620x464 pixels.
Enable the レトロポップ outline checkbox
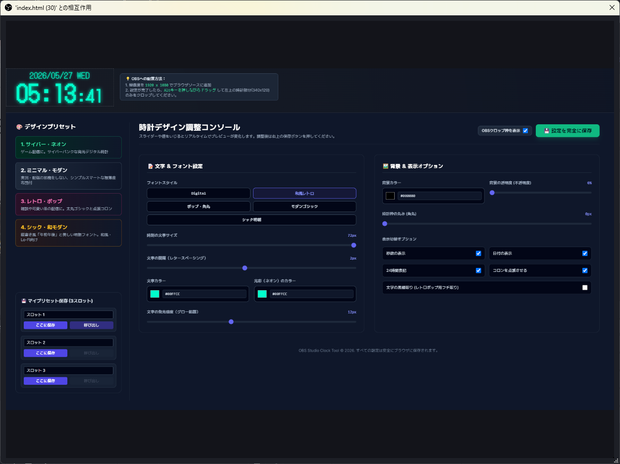tap(585, 288)
